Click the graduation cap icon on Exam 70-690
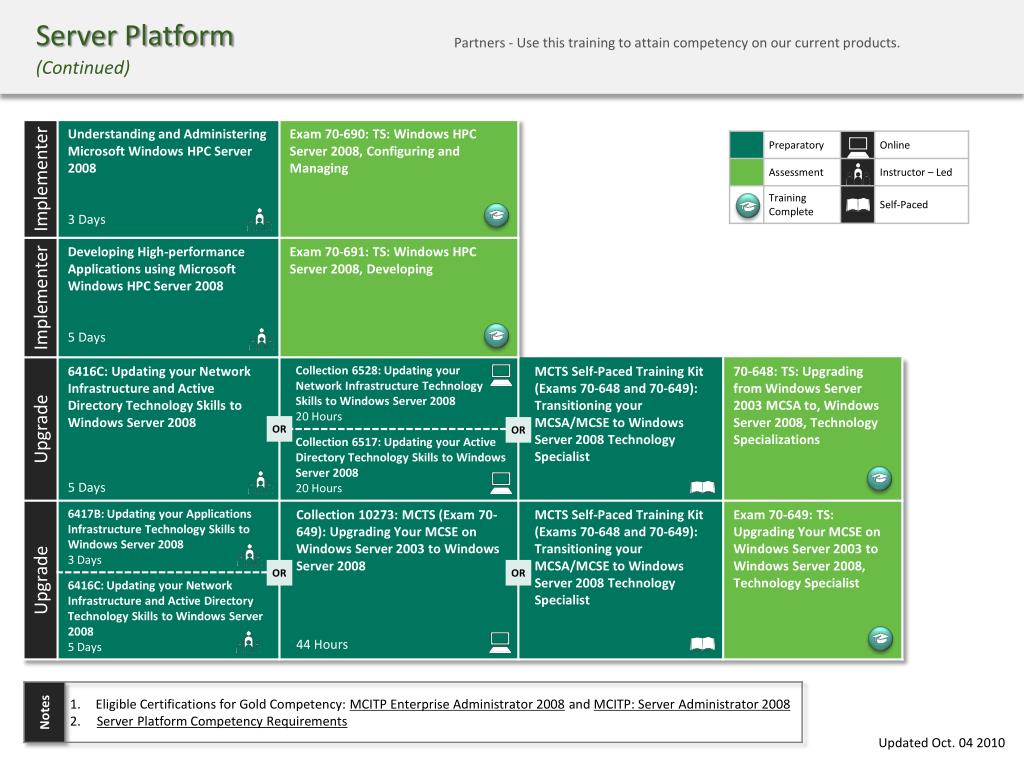 [x=496, y=215]
